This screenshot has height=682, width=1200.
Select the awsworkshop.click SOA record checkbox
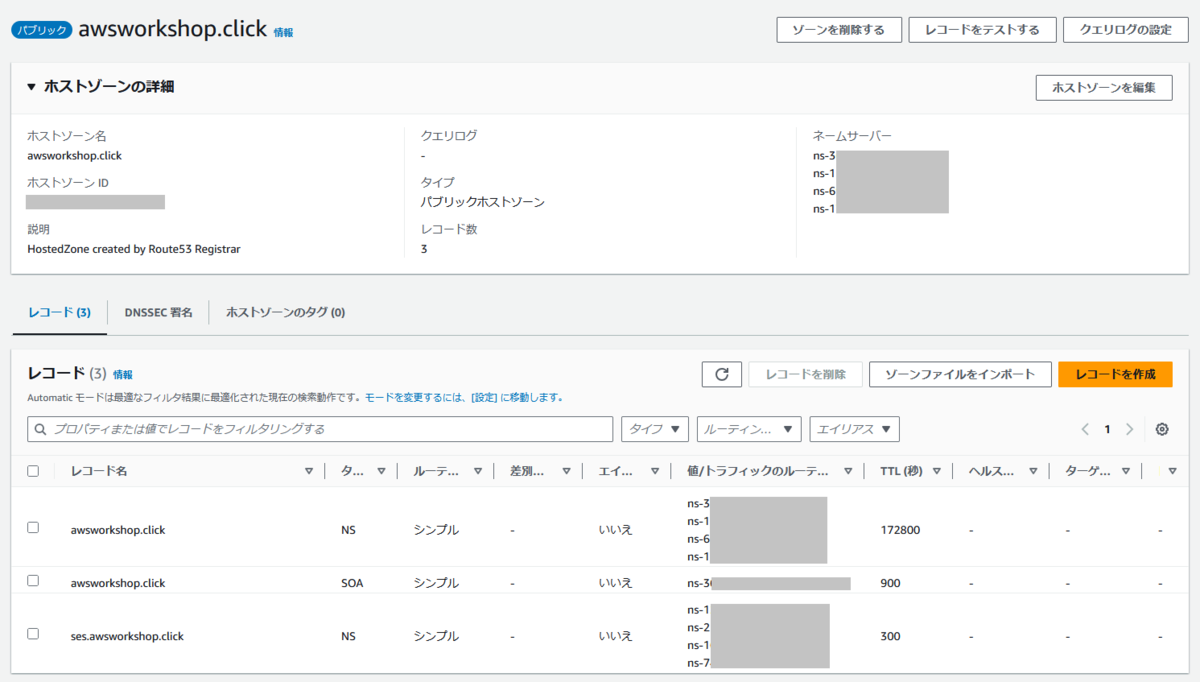tap(33, 580)
